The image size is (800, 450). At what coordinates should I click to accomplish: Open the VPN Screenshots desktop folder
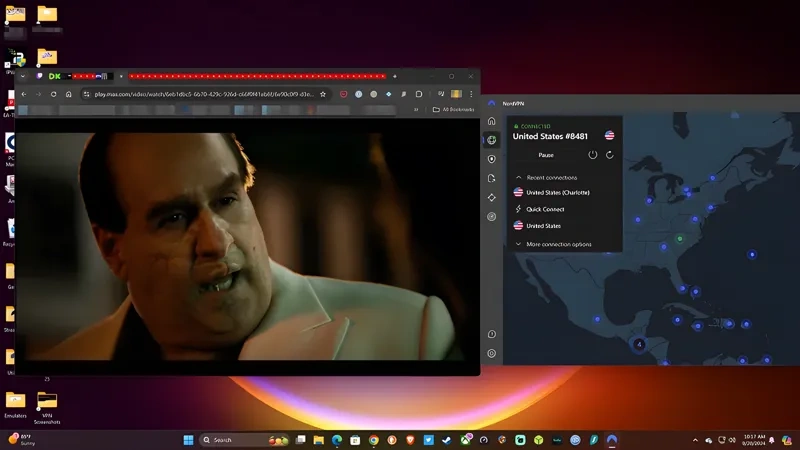46,404
